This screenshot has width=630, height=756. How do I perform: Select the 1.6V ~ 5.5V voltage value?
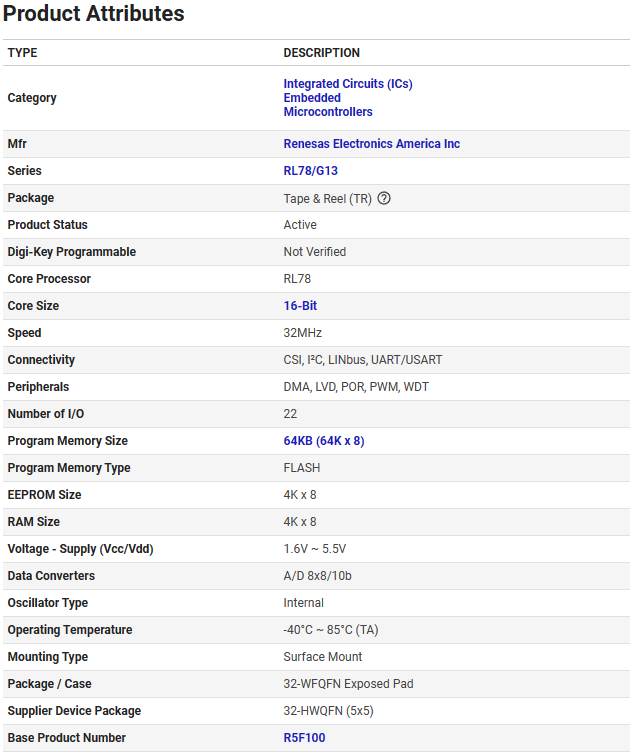pyautogui.click(x=314, y=549)
